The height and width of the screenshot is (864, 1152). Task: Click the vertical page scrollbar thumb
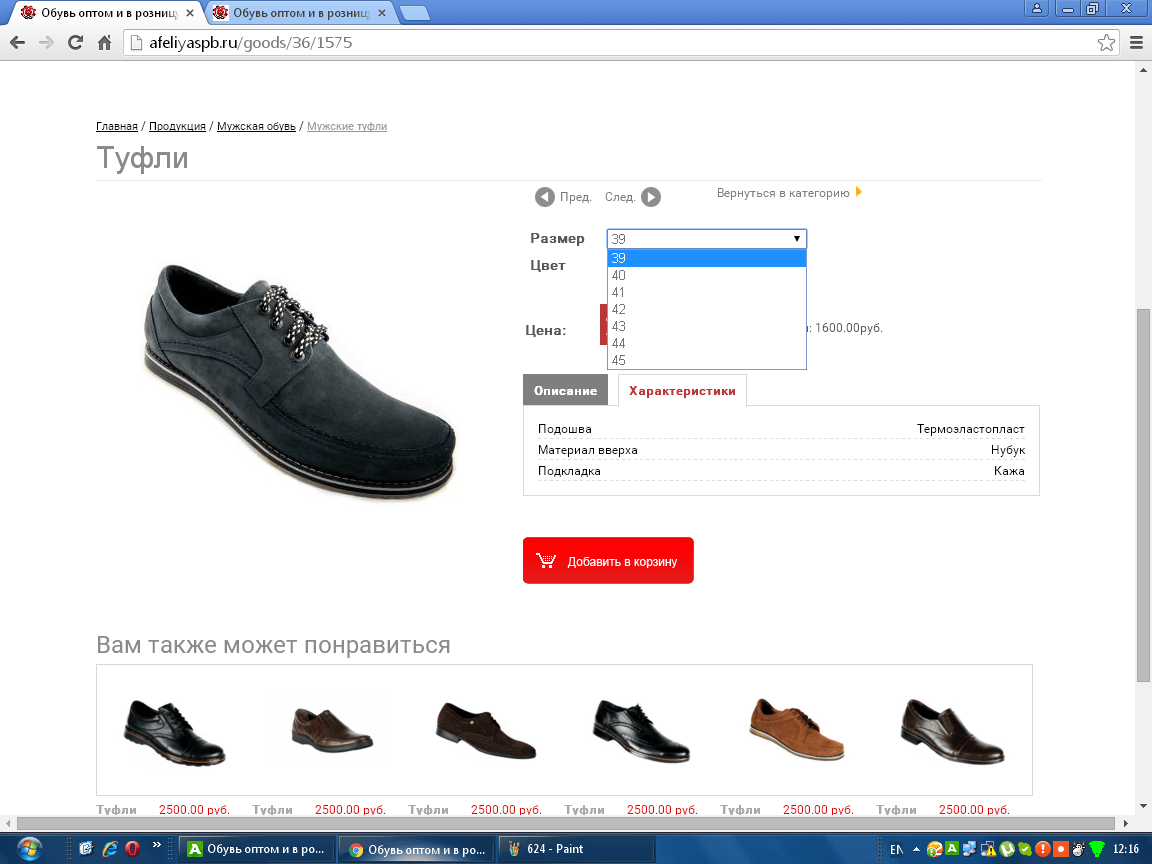(x=1143, y=496)
